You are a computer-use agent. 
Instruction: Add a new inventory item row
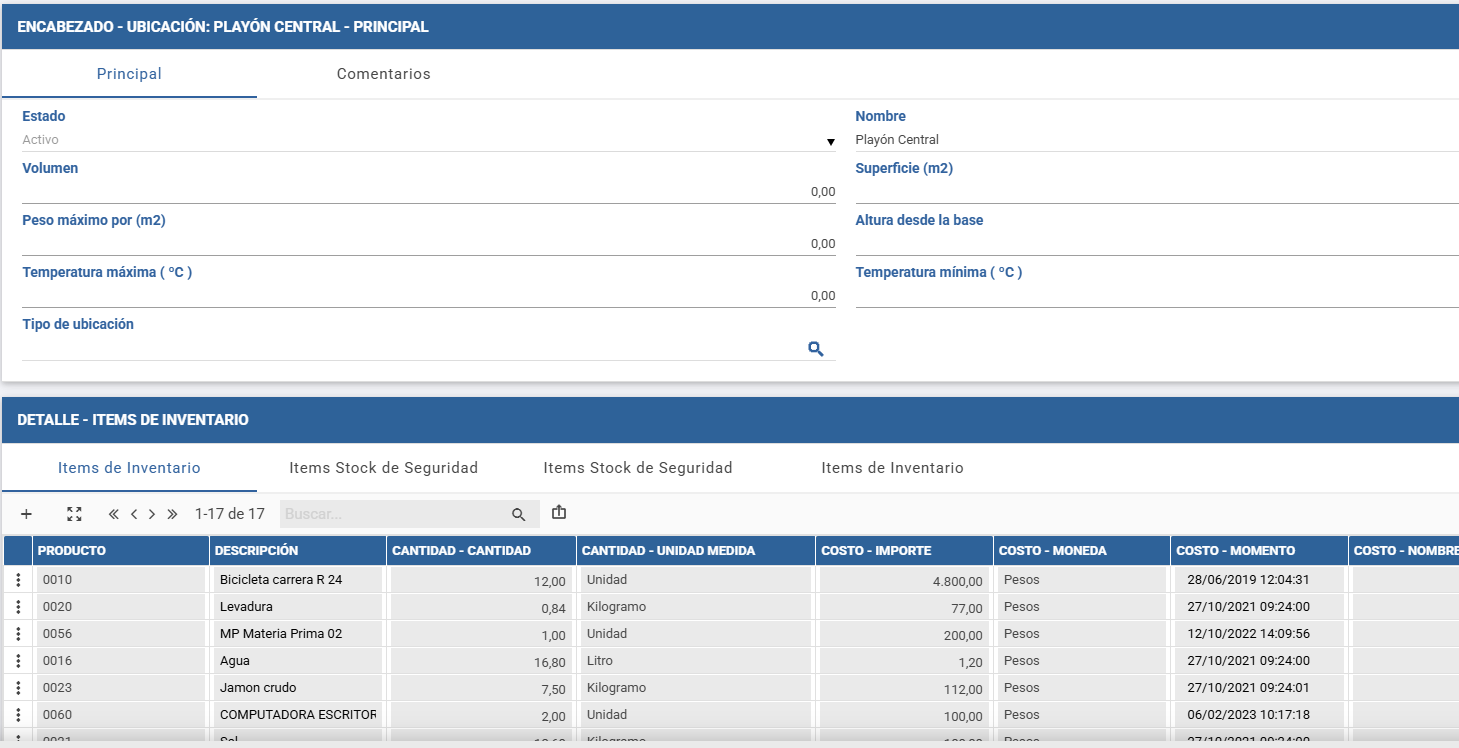click(26, 514)
